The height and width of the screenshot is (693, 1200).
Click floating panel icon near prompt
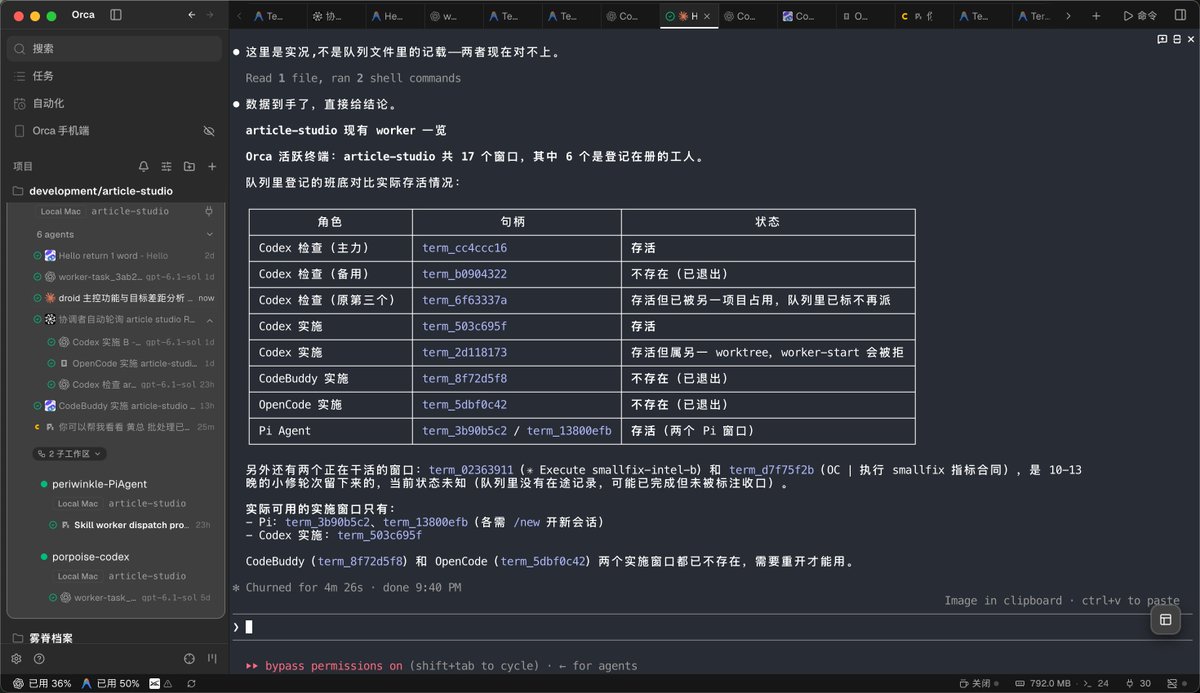pyautogui.click(x=1165, y=620)
